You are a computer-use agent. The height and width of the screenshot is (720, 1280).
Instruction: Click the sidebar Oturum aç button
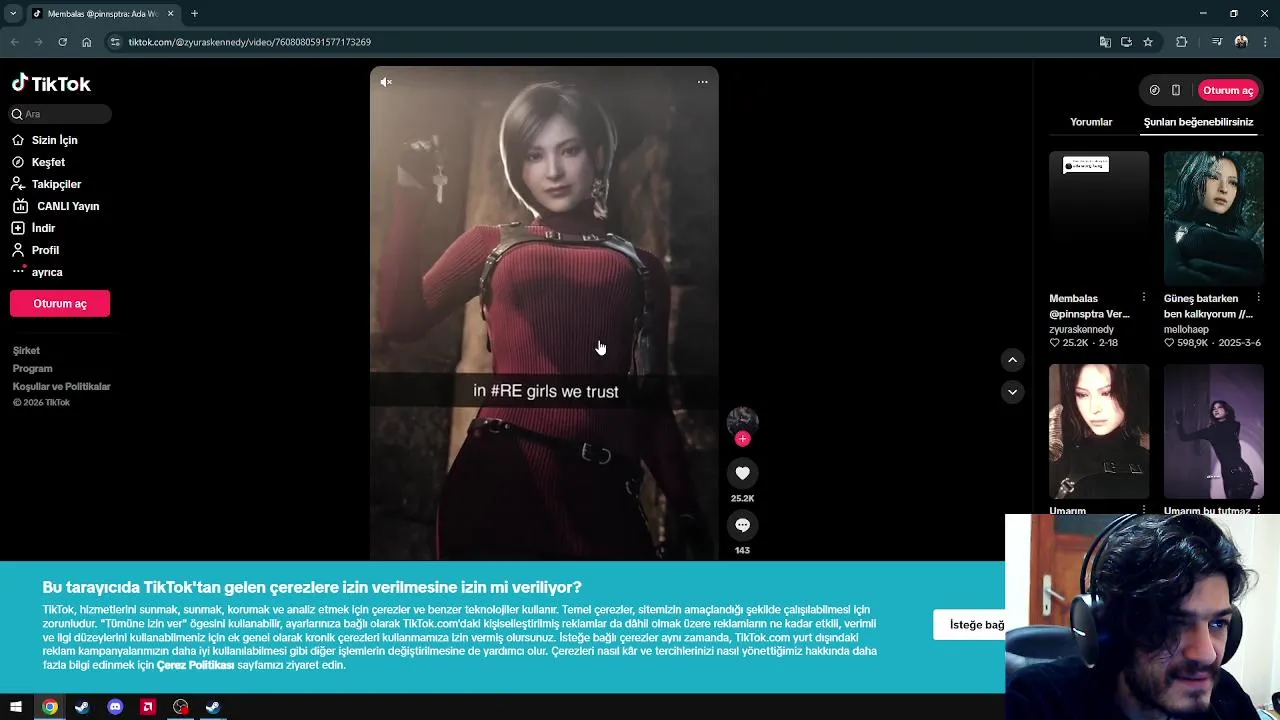[60, 303]
